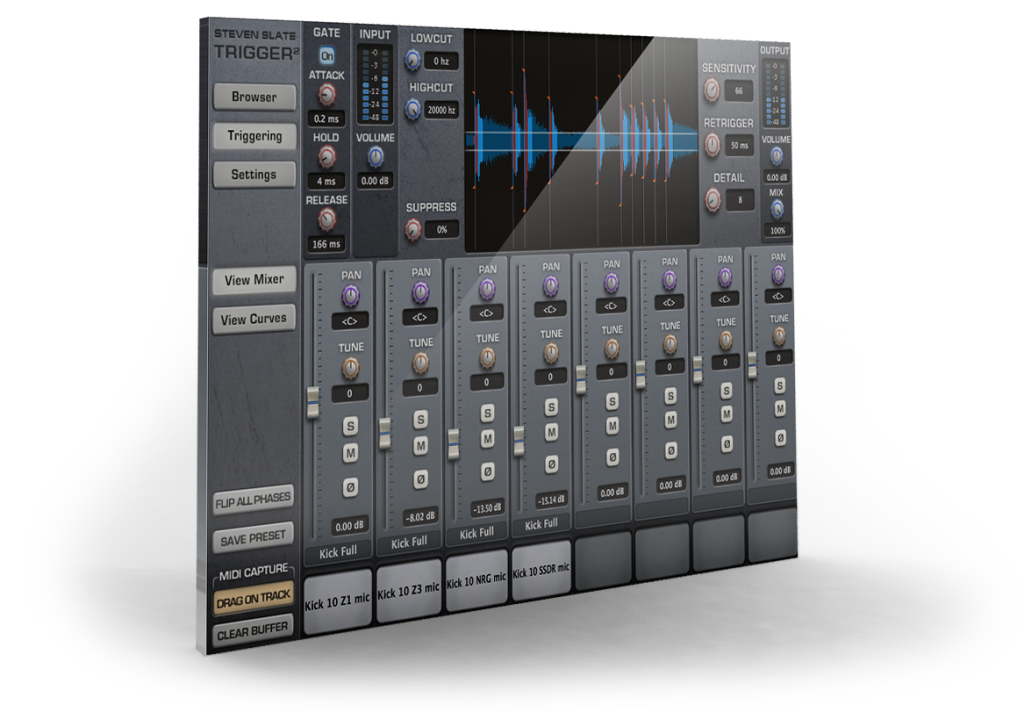This screenshot has height=712, width=1024.
Task: Toggle the Gate On switch
Action: point(327,56)
